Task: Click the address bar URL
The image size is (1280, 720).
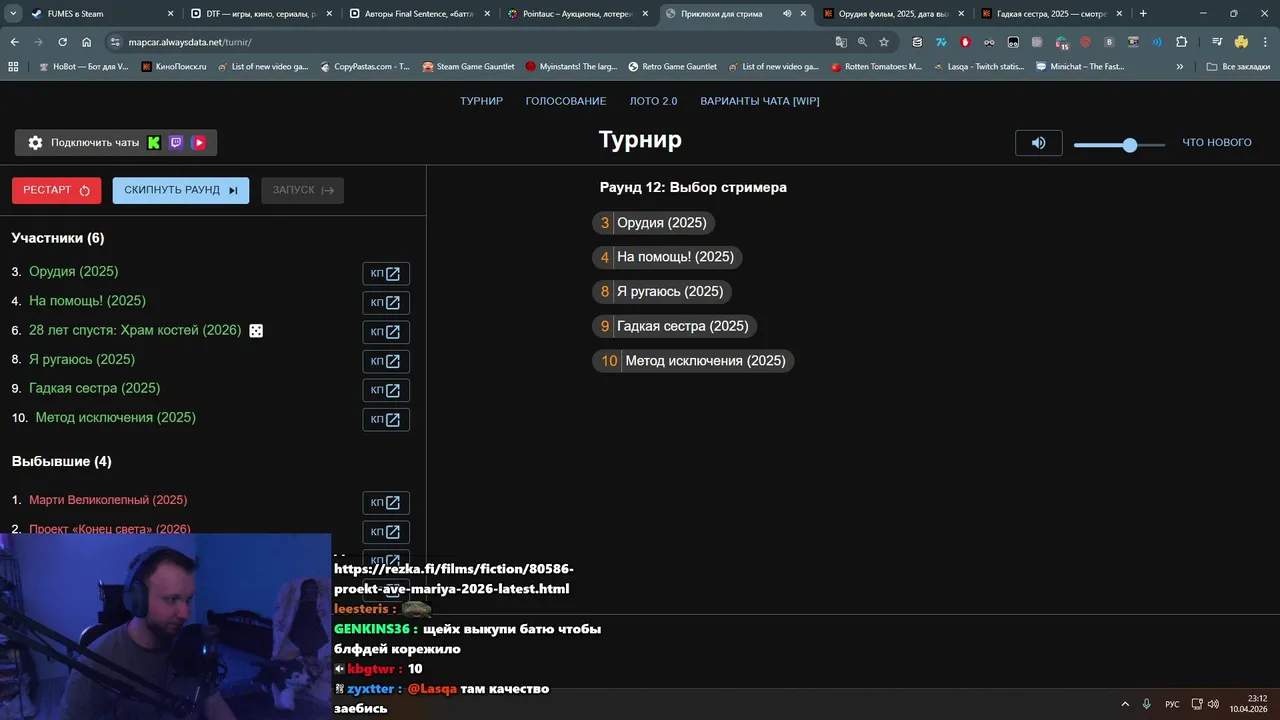Action: click(x=190, y=42)
